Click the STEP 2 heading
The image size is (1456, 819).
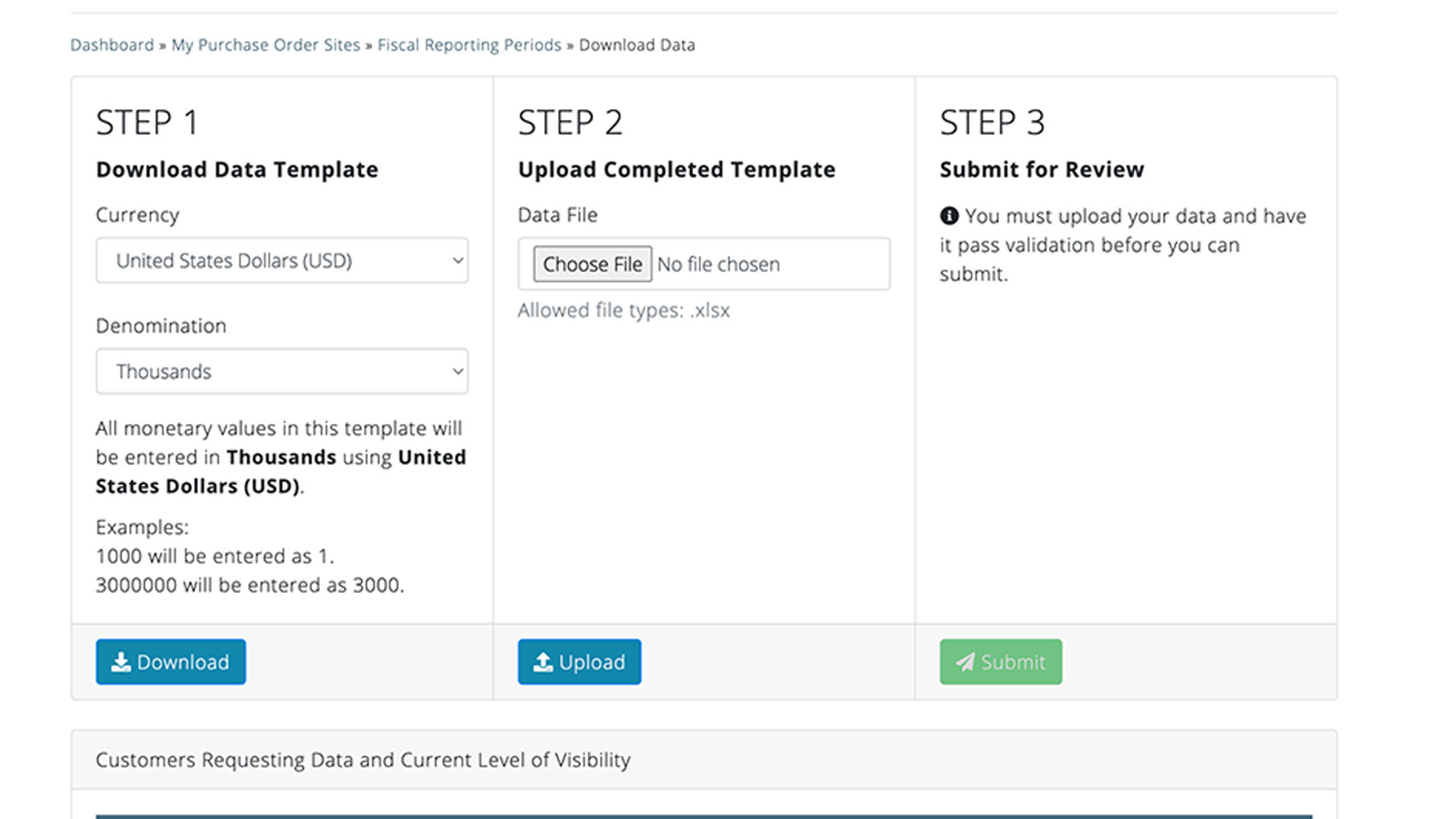tap(570, 123)
